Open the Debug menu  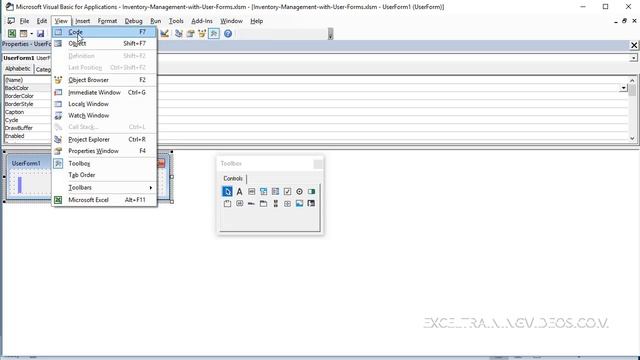coord(133,21)
